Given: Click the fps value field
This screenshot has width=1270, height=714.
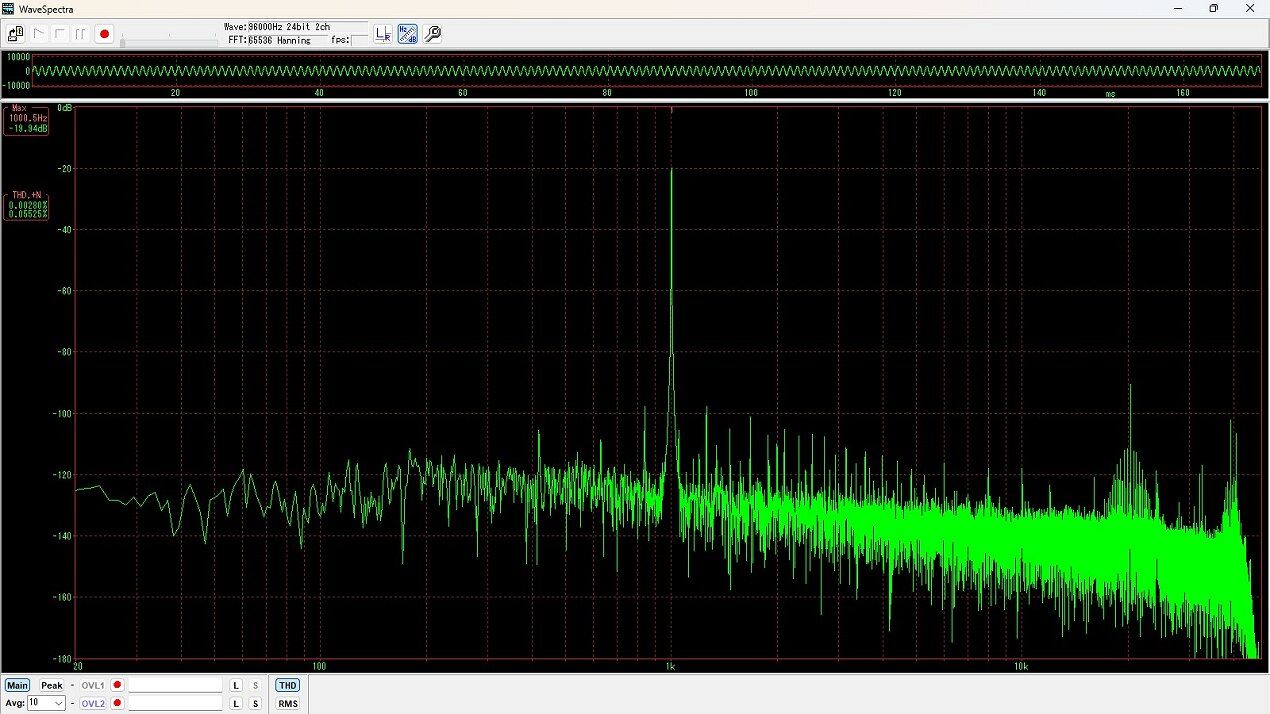Looking at the screenshot, I should [358, 40].
